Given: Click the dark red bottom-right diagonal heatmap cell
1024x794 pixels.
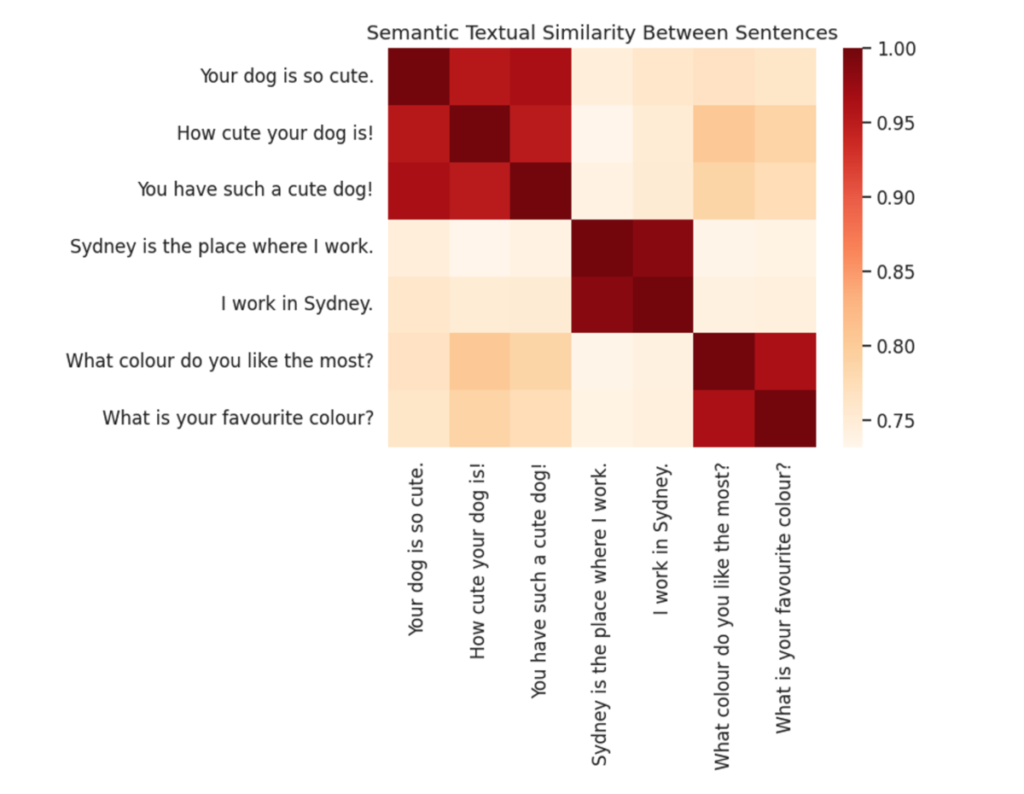Looking at the screenshot, I should click(785, 418).
